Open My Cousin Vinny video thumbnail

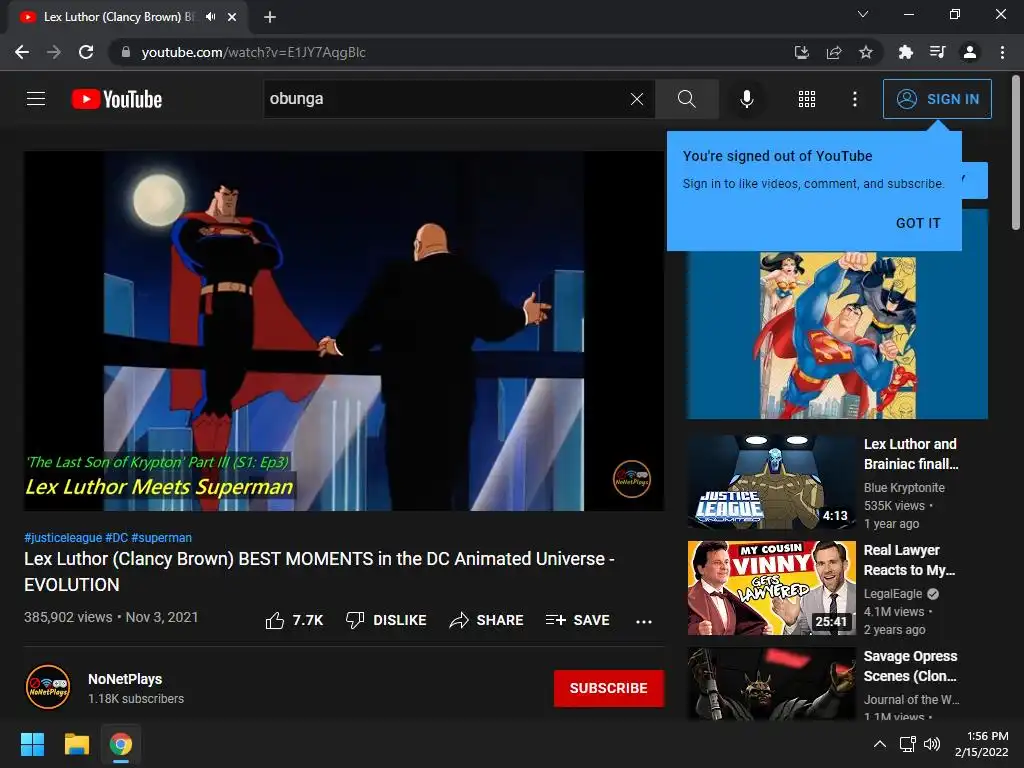coord(771,588)
